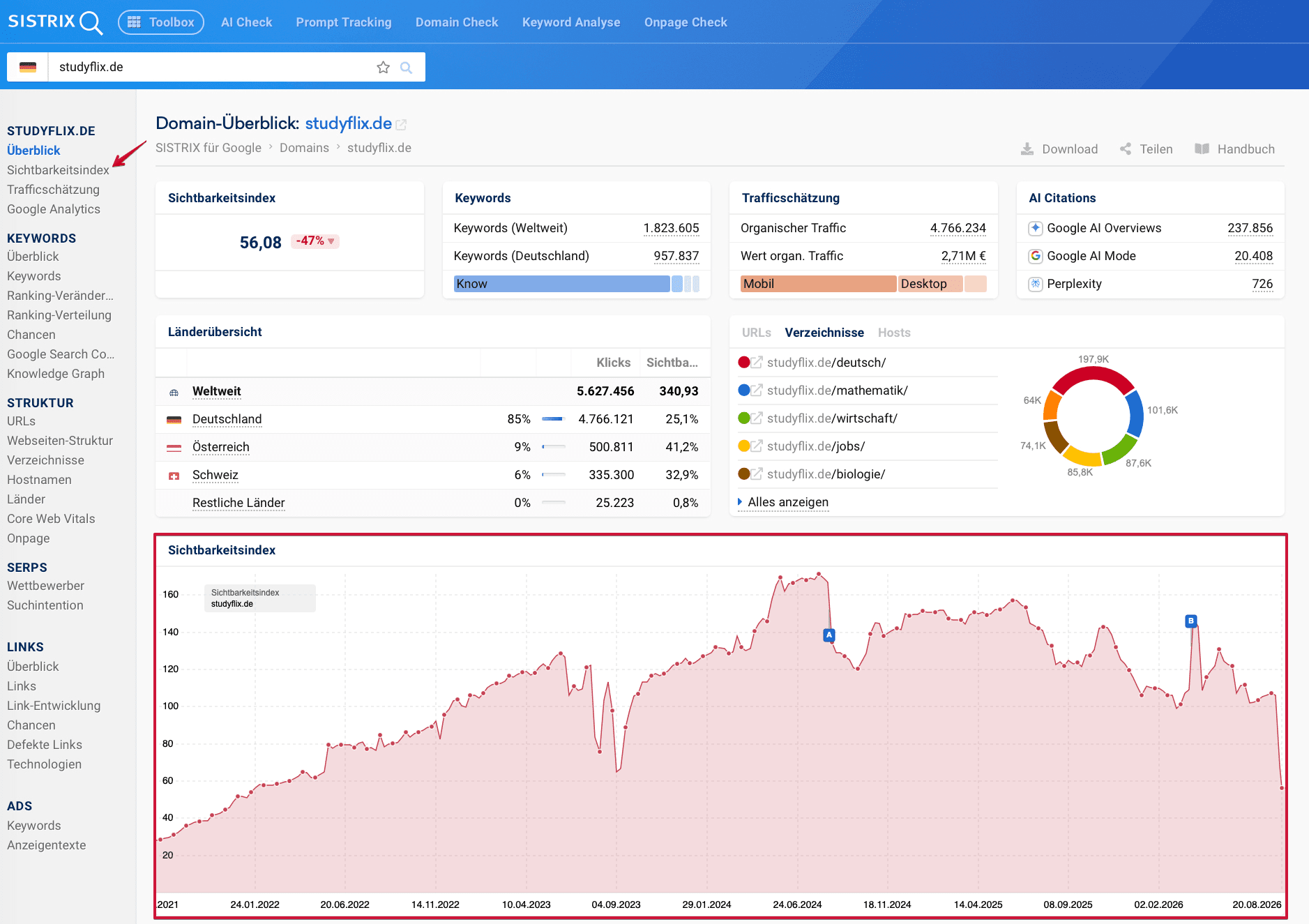Click the Desktop traffic bar segment
This screenshot has height=924, width=1309.
pyautogui.click(x=930, y=284)
